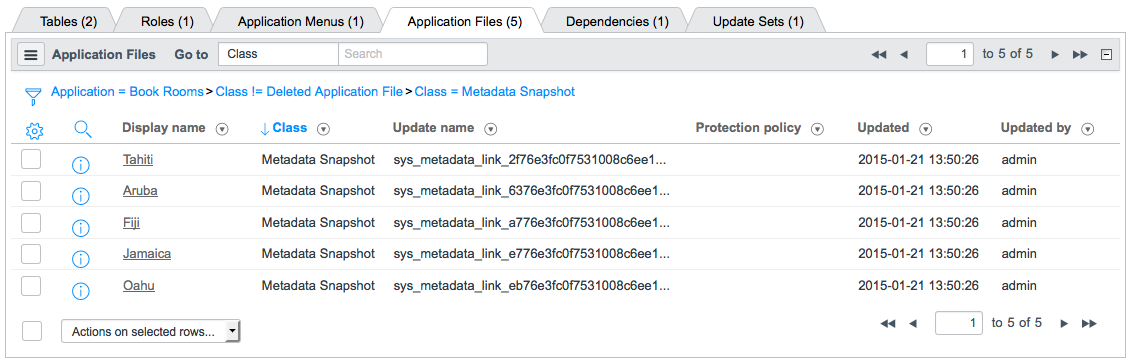
Task: Go to next page in top pager
Action: coord(1055,55)
